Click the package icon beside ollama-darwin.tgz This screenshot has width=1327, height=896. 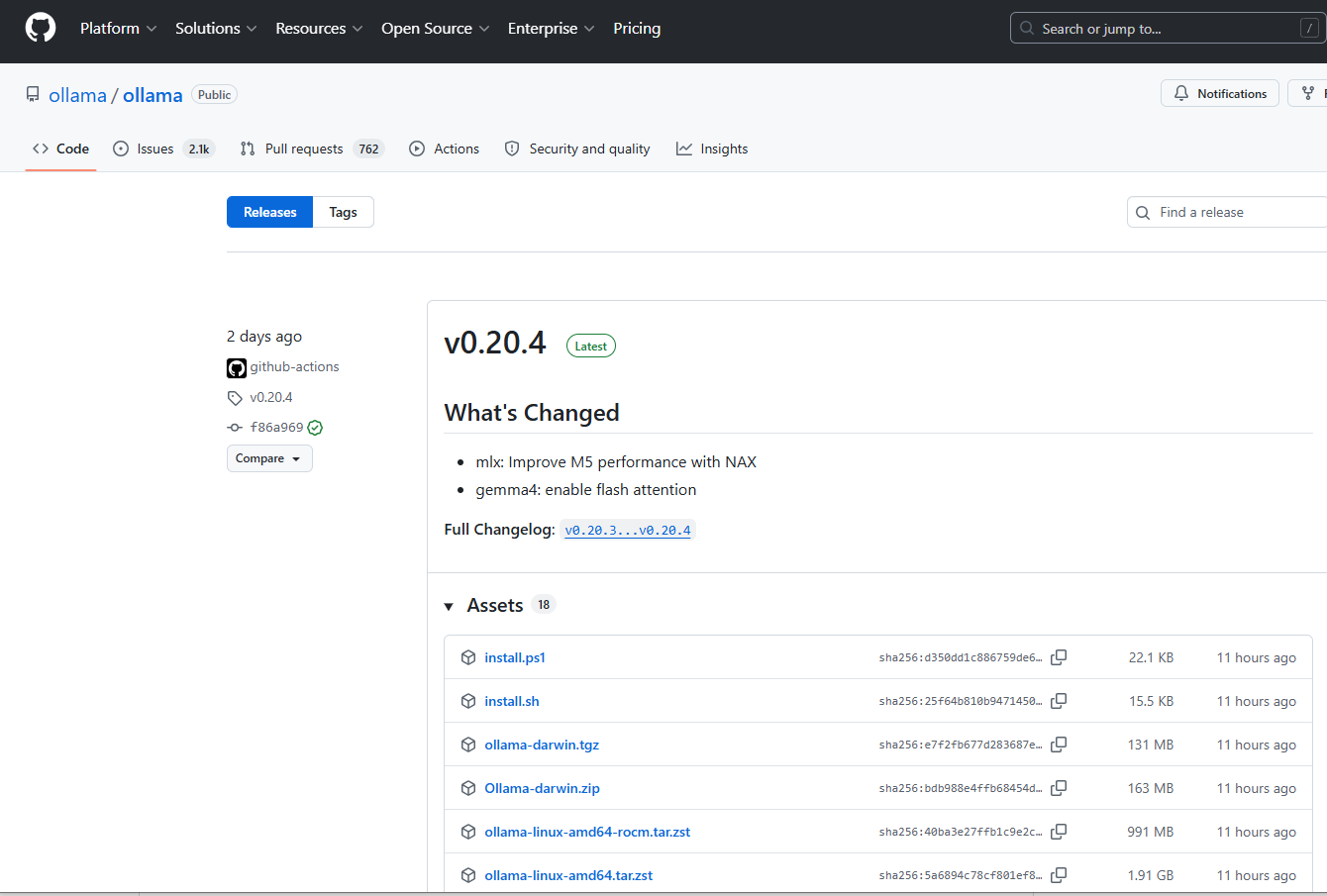click(x=468, y=745)
